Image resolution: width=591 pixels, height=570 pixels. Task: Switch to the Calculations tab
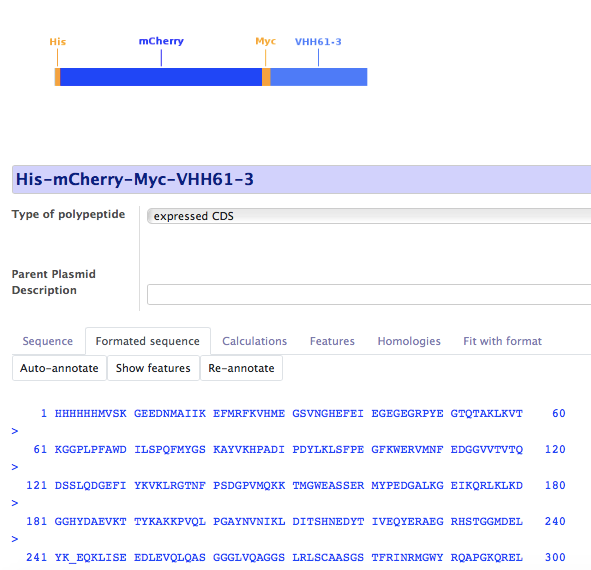pyautogui.click(x=254, y=341)
